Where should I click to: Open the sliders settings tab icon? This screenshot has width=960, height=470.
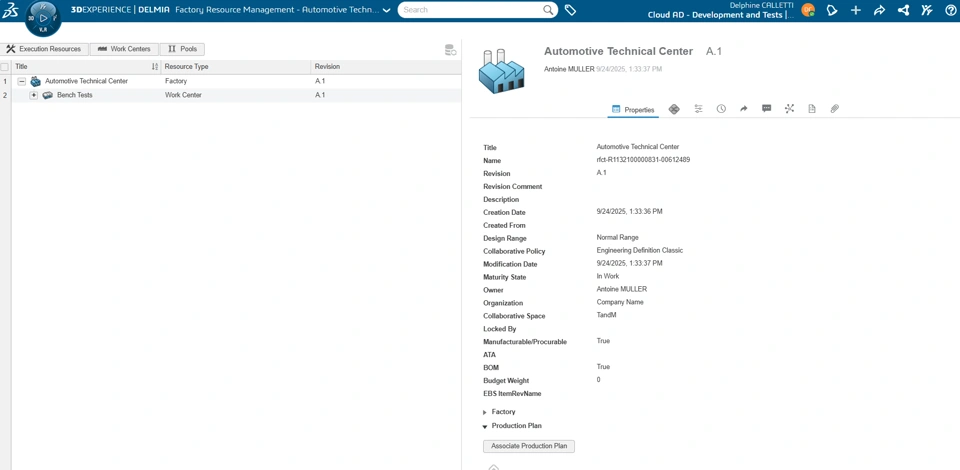point(699,109)
